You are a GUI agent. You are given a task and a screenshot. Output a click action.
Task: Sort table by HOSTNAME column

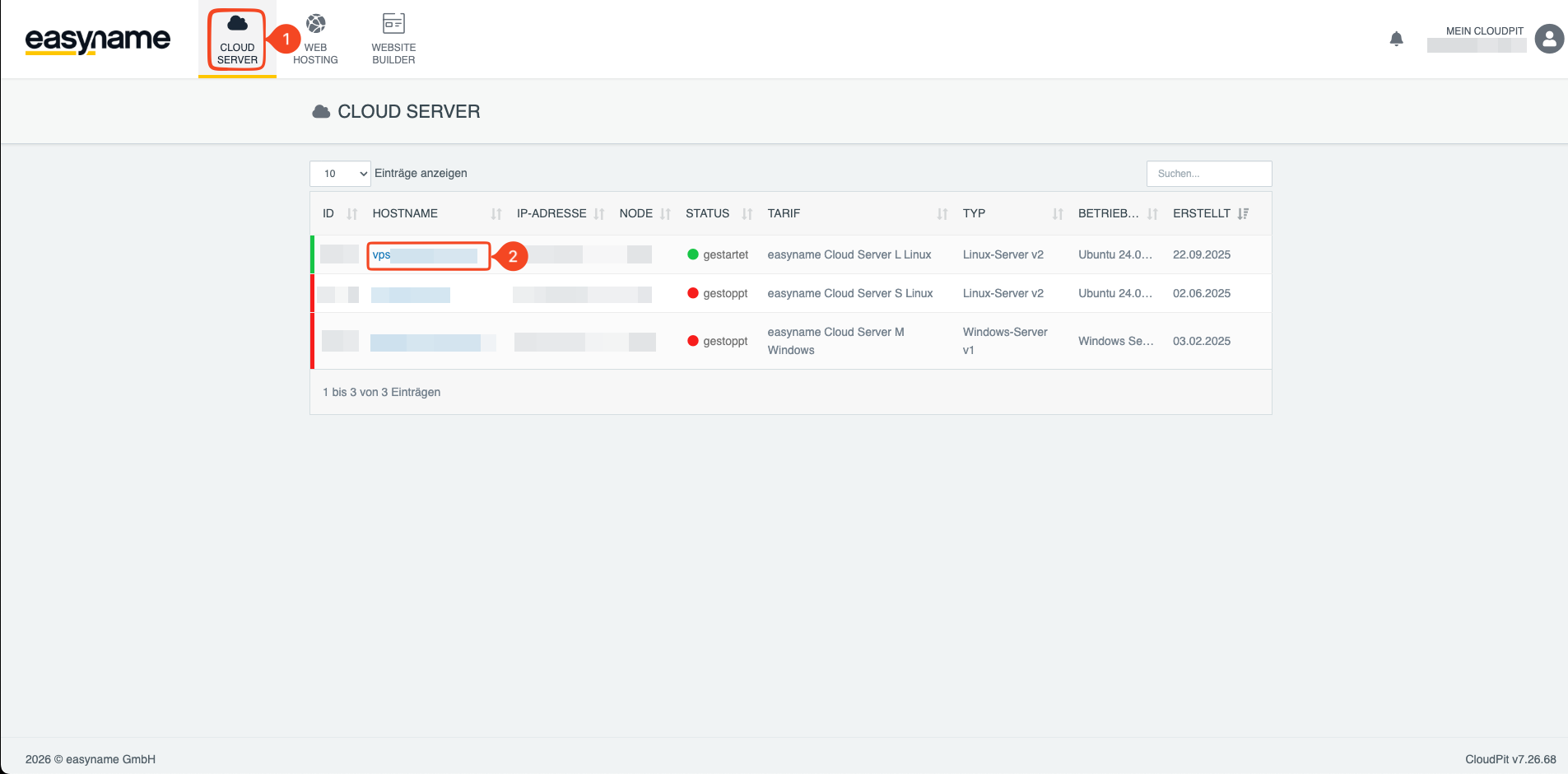point(436,213)
